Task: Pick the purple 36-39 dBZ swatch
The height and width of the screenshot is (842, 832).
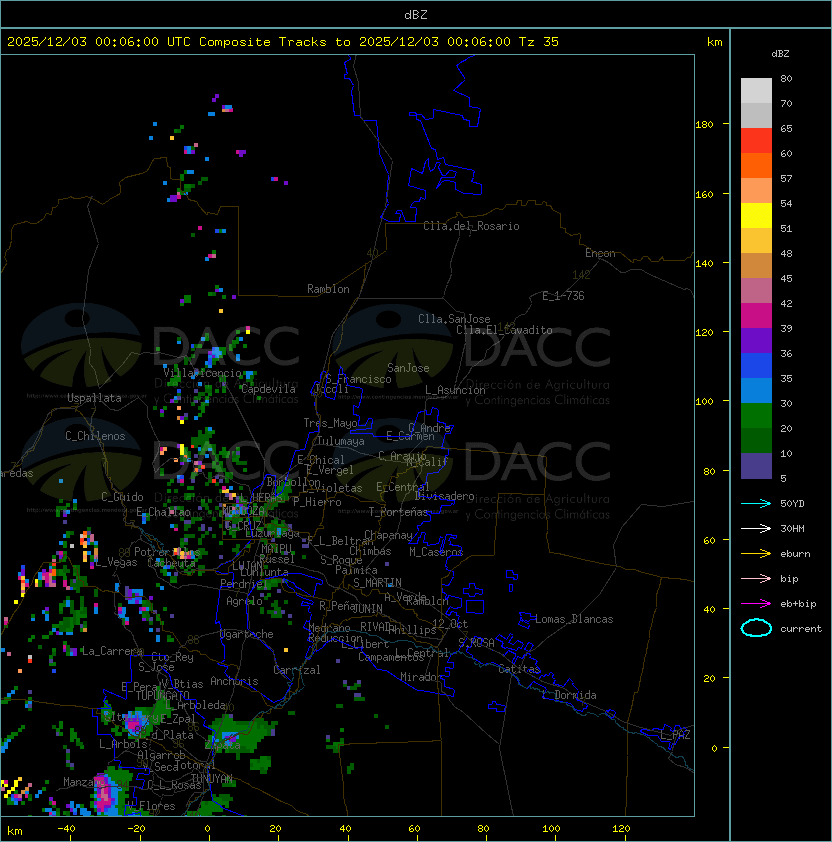Action: (756, 340)
